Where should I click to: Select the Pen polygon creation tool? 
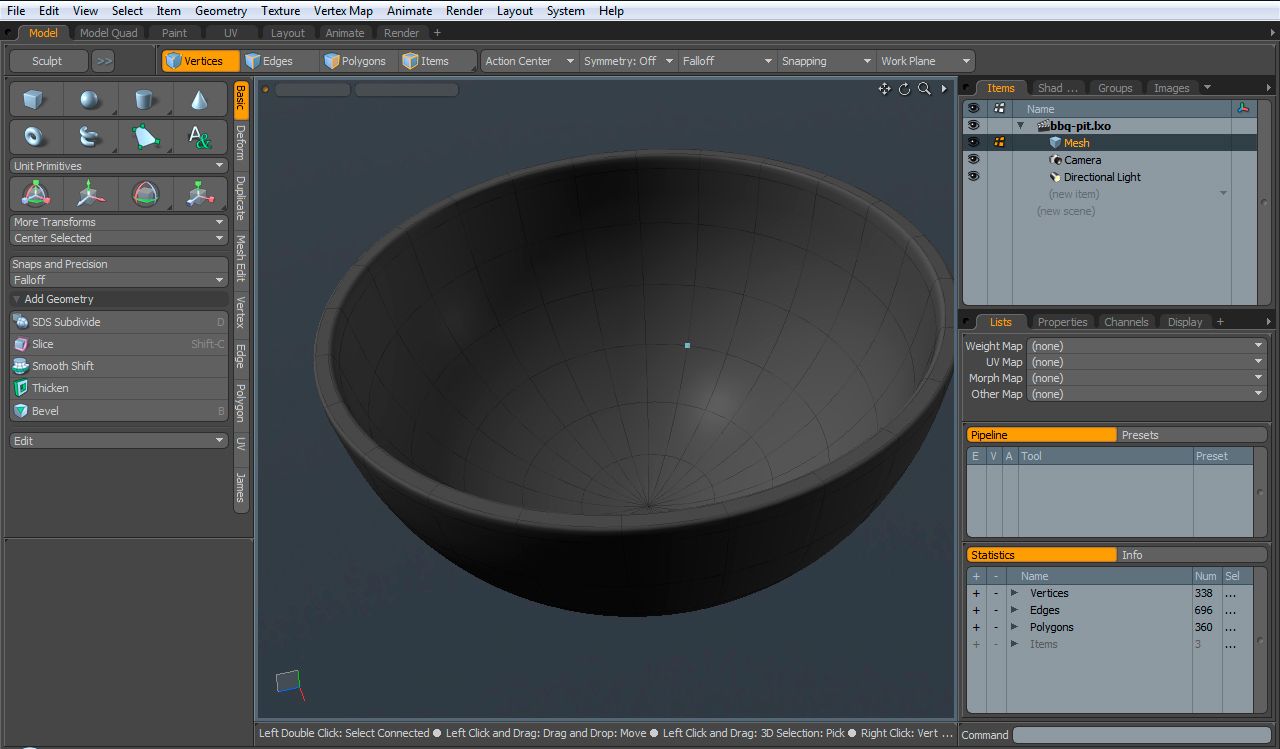click(145, 135)
